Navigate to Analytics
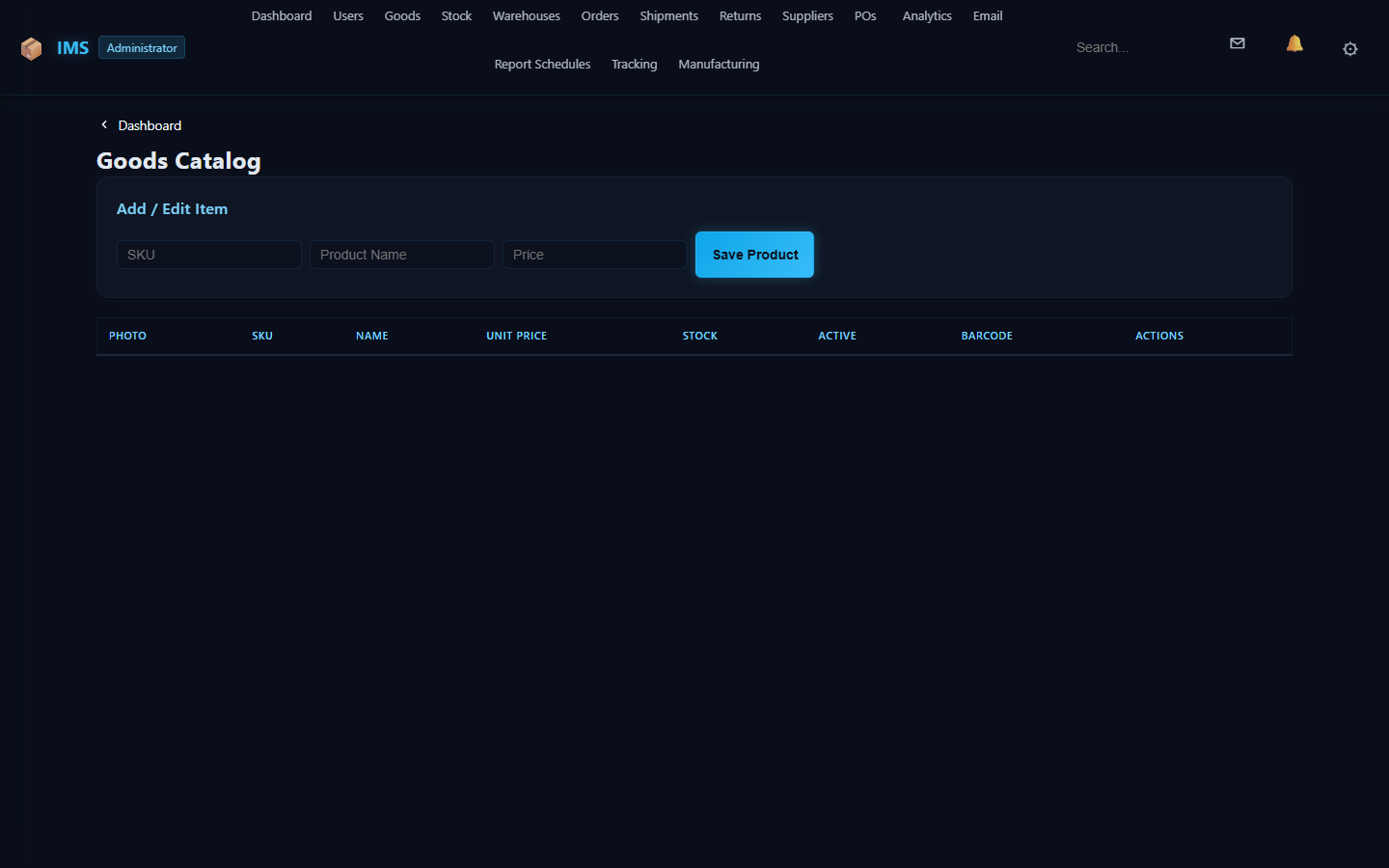The width and height of the screenshot is (1389, 868). point(926,16)
